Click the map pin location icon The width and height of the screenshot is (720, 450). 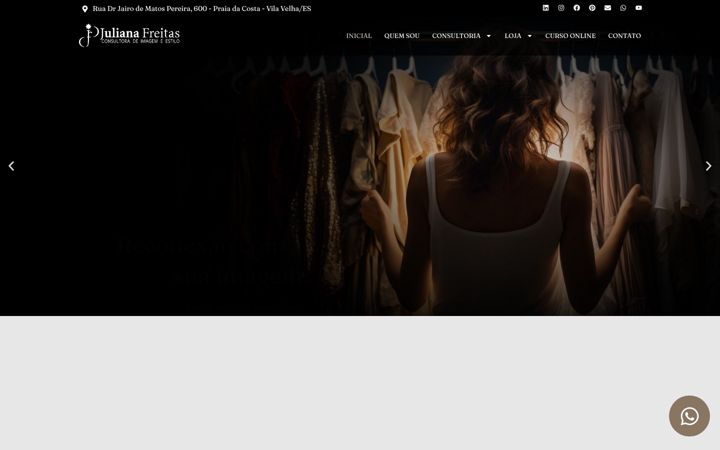[85, 9]
